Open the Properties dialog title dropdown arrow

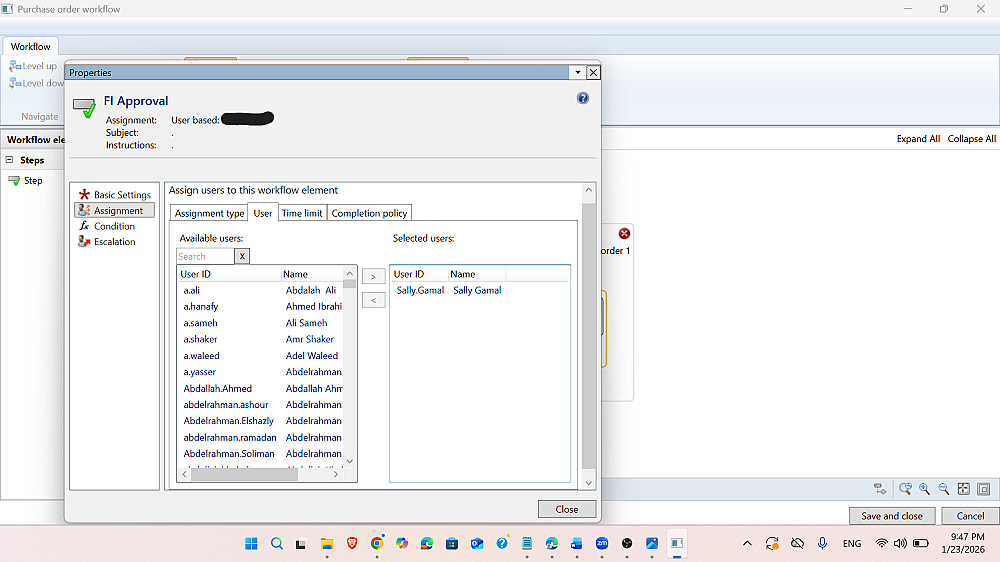click(578, 72)
